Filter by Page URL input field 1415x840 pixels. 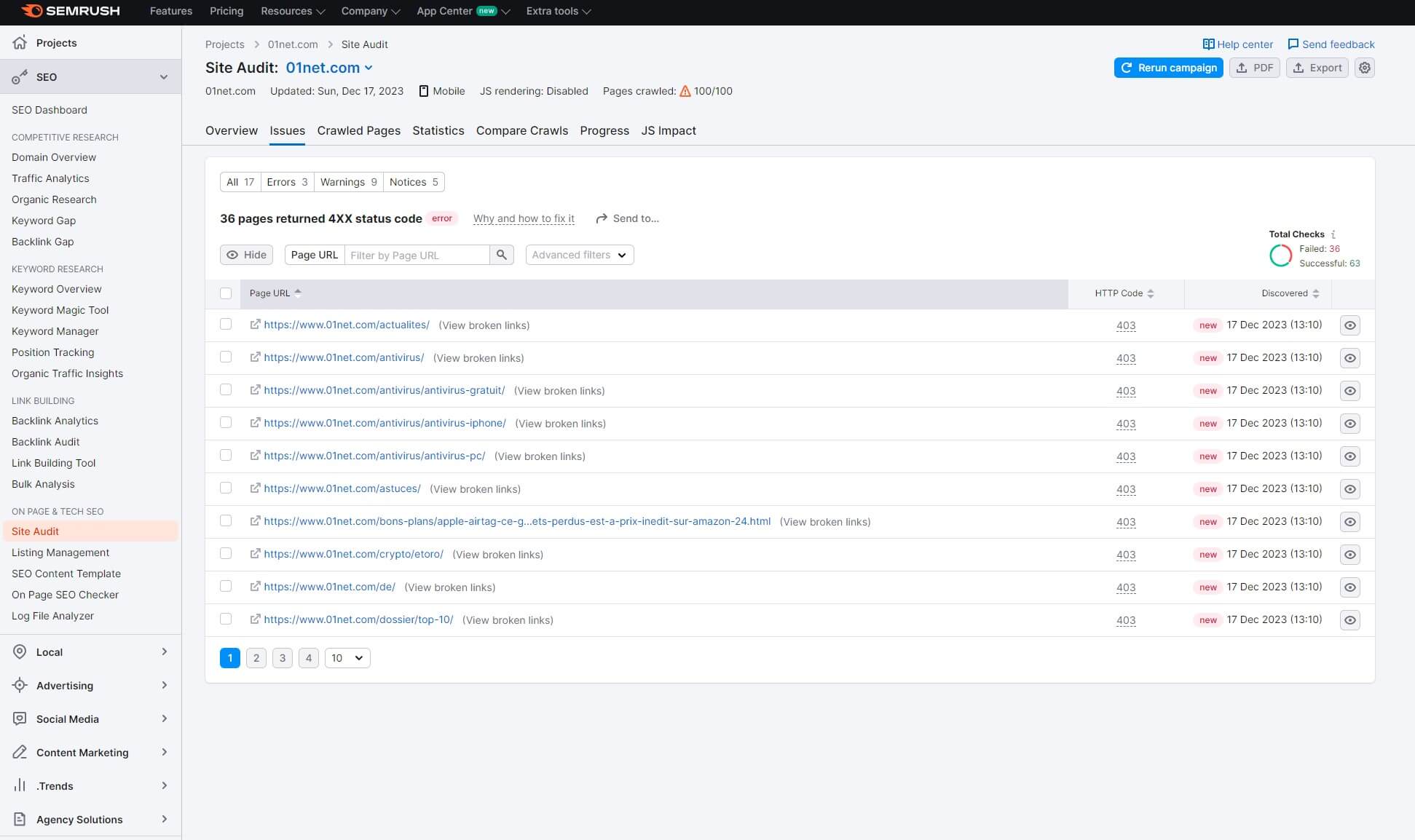418,255
